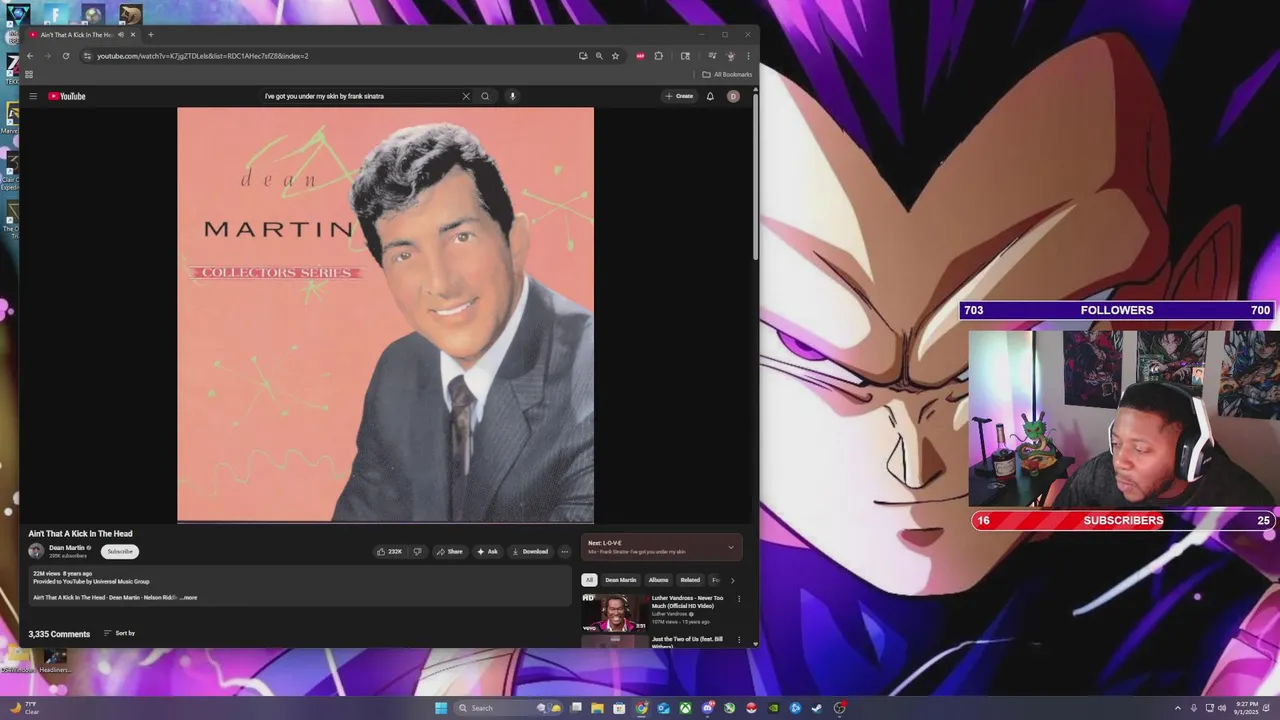Open Luther Vandross Never Too Much thumbnail

615,612
